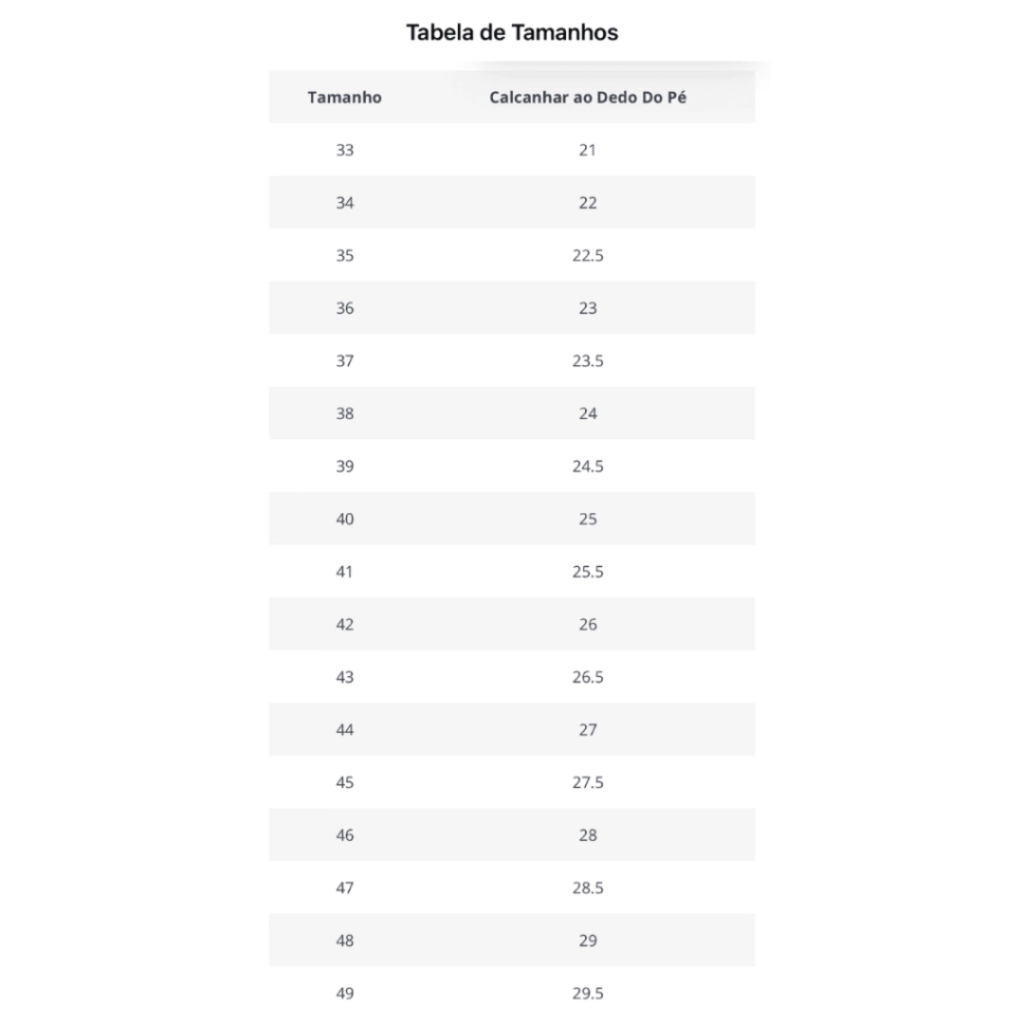Click the 'Tabela de Tamanhos' title
The width and height of the screenshot is (1024, 1024).
pyautogui.click(x=512, y=32)
